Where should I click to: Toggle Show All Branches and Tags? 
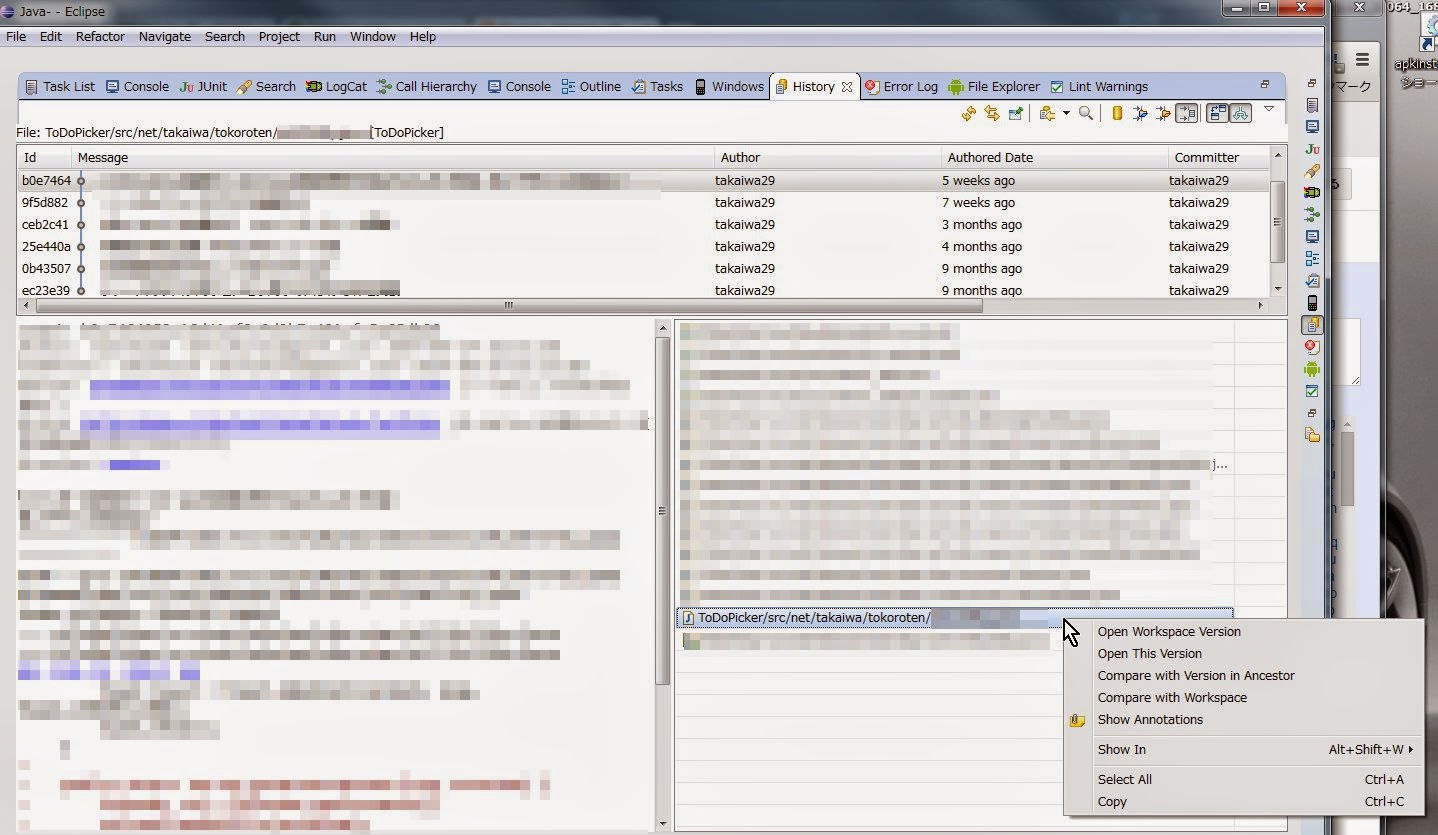[x=1240, y=114]
